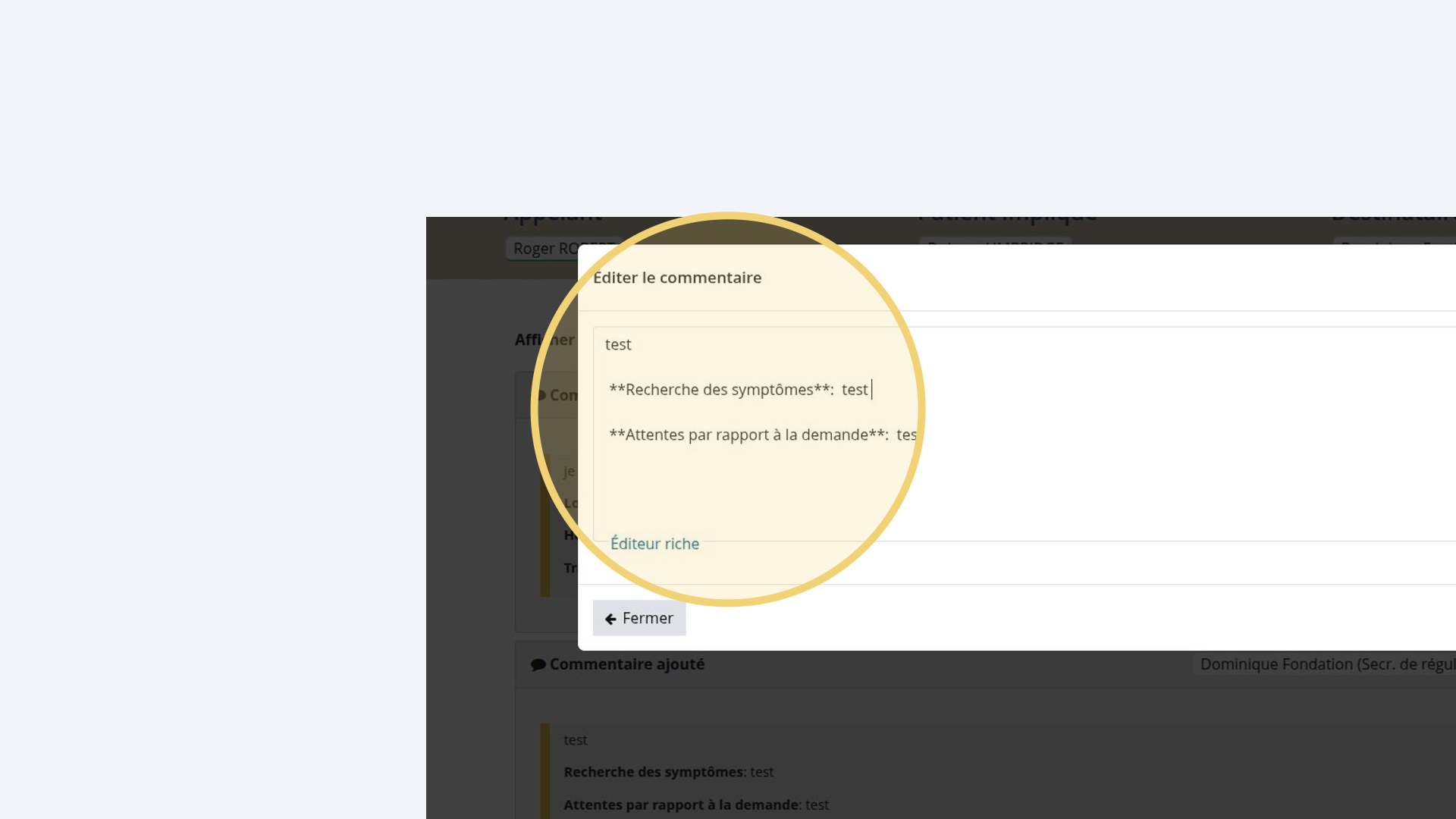This screenshot has height=819, width=1456.
Task: Click the 'Attentes par rapport à la demande: test' line below
Action: pos(696,805)
